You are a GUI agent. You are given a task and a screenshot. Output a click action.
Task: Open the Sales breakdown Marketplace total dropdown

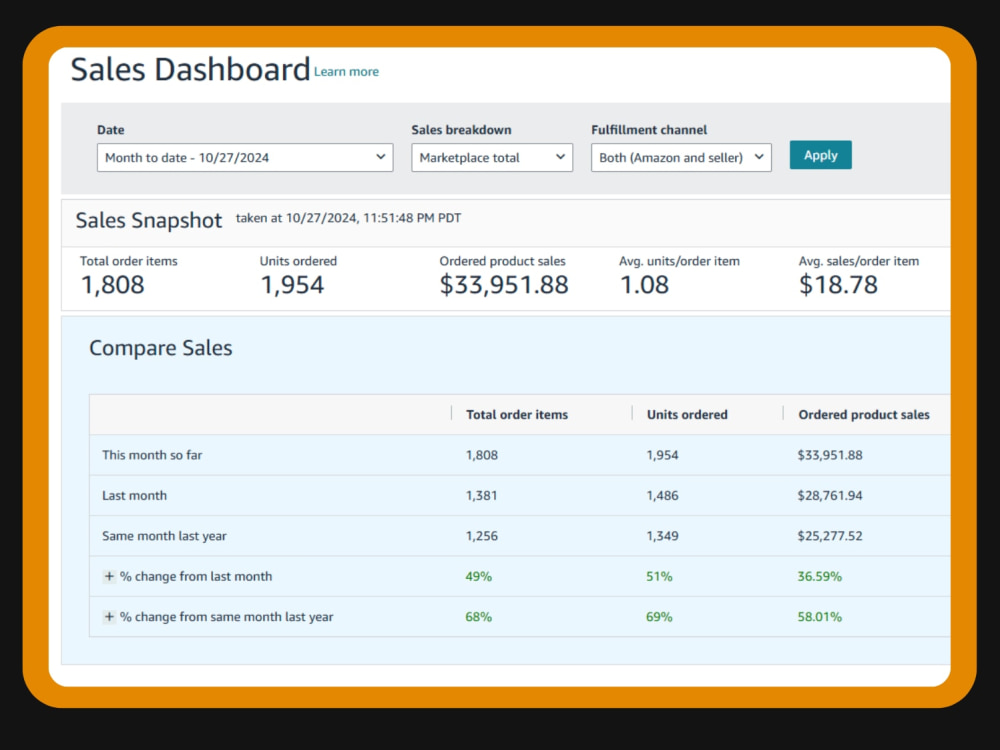coord(492,158)
